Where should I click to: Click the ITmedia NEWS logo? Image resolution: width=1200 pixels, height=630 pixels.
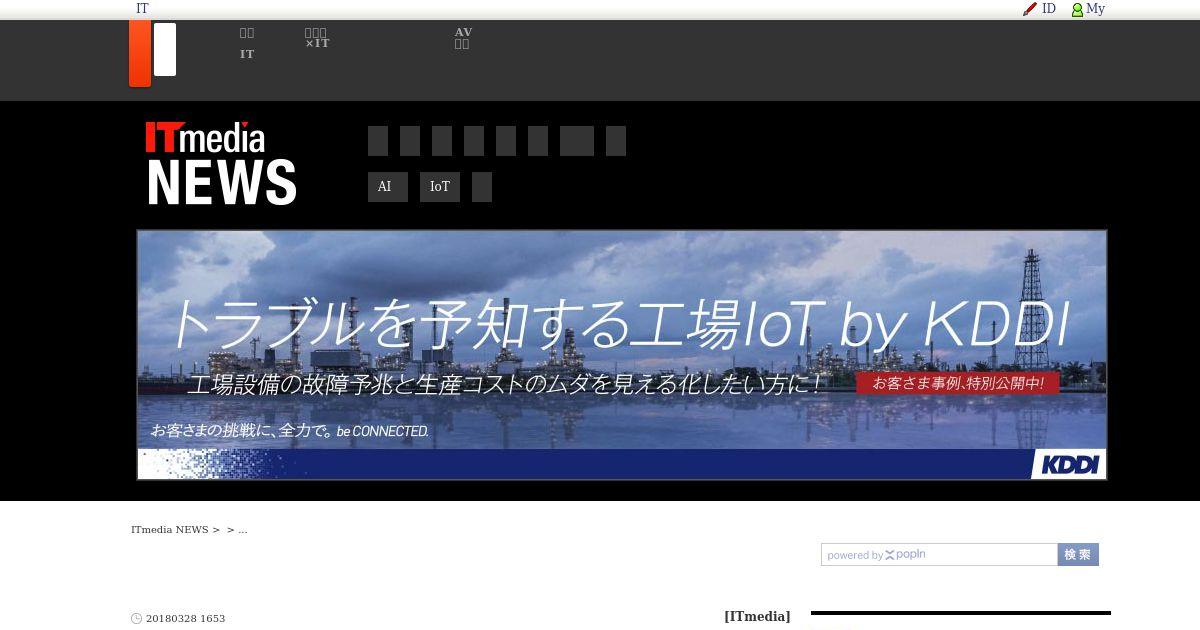[x=221, y=163]
